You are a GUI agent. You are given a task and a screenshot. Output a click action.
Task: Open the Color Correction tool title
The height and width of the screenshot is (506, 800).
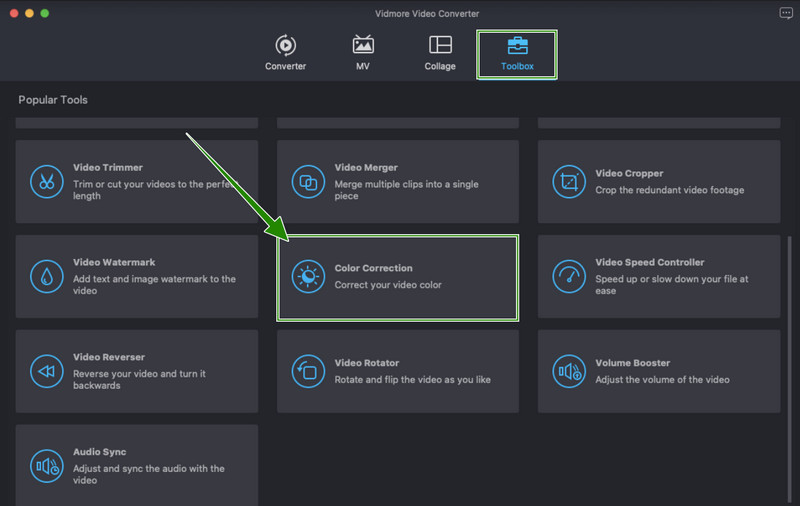click(373, 268)
